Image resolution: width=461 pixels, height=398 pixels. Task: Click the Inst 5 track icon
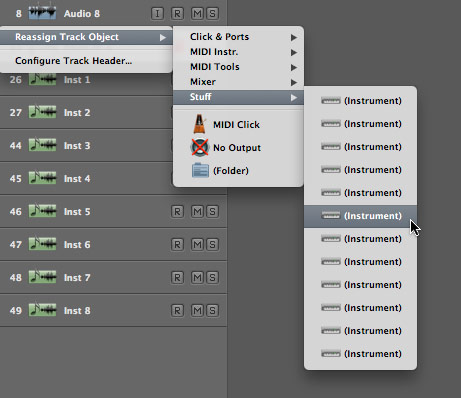point(42,211)
